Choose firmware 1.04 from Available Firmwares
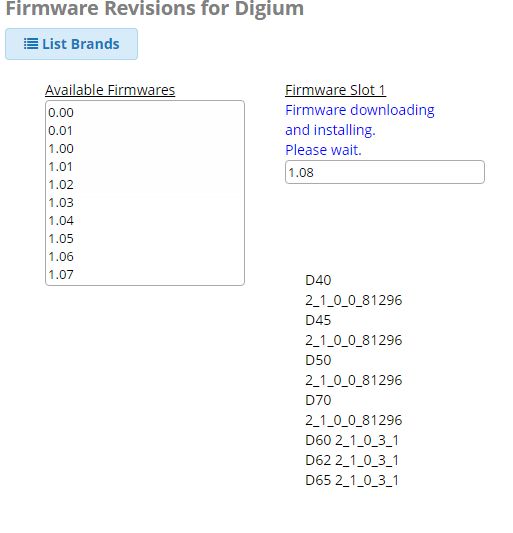This screenshot has width=513, height=533. (145, 221)
